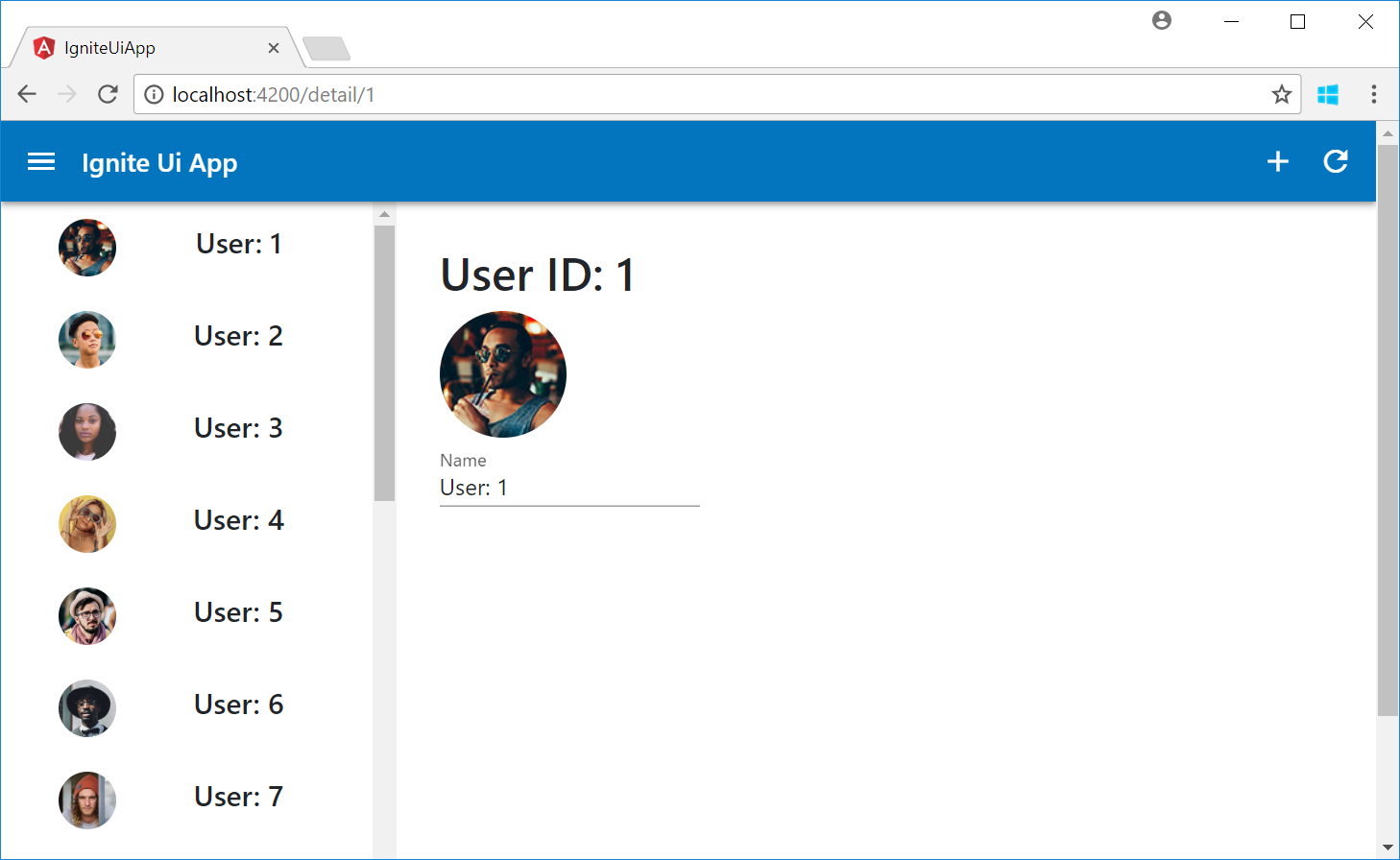Click the Name input field

(568, 488)
